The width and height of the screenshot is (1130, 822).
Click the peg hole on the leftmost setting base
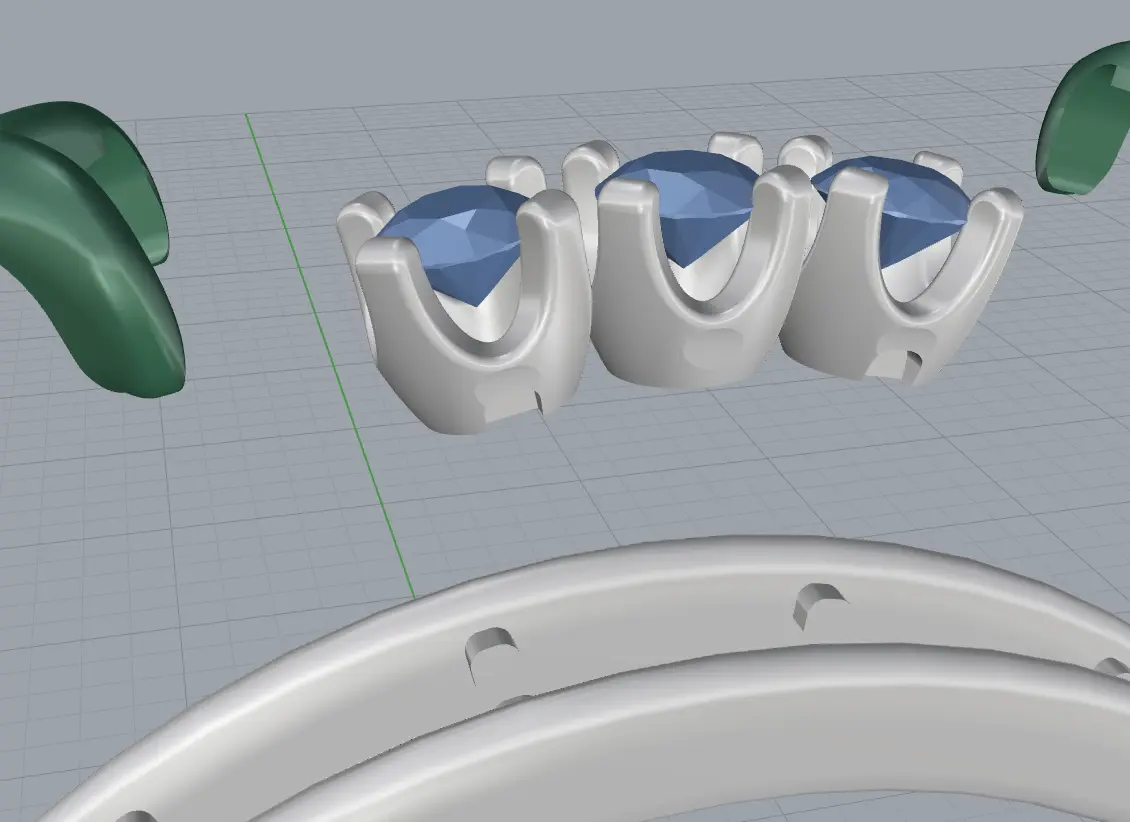click(x=538, y=401)
